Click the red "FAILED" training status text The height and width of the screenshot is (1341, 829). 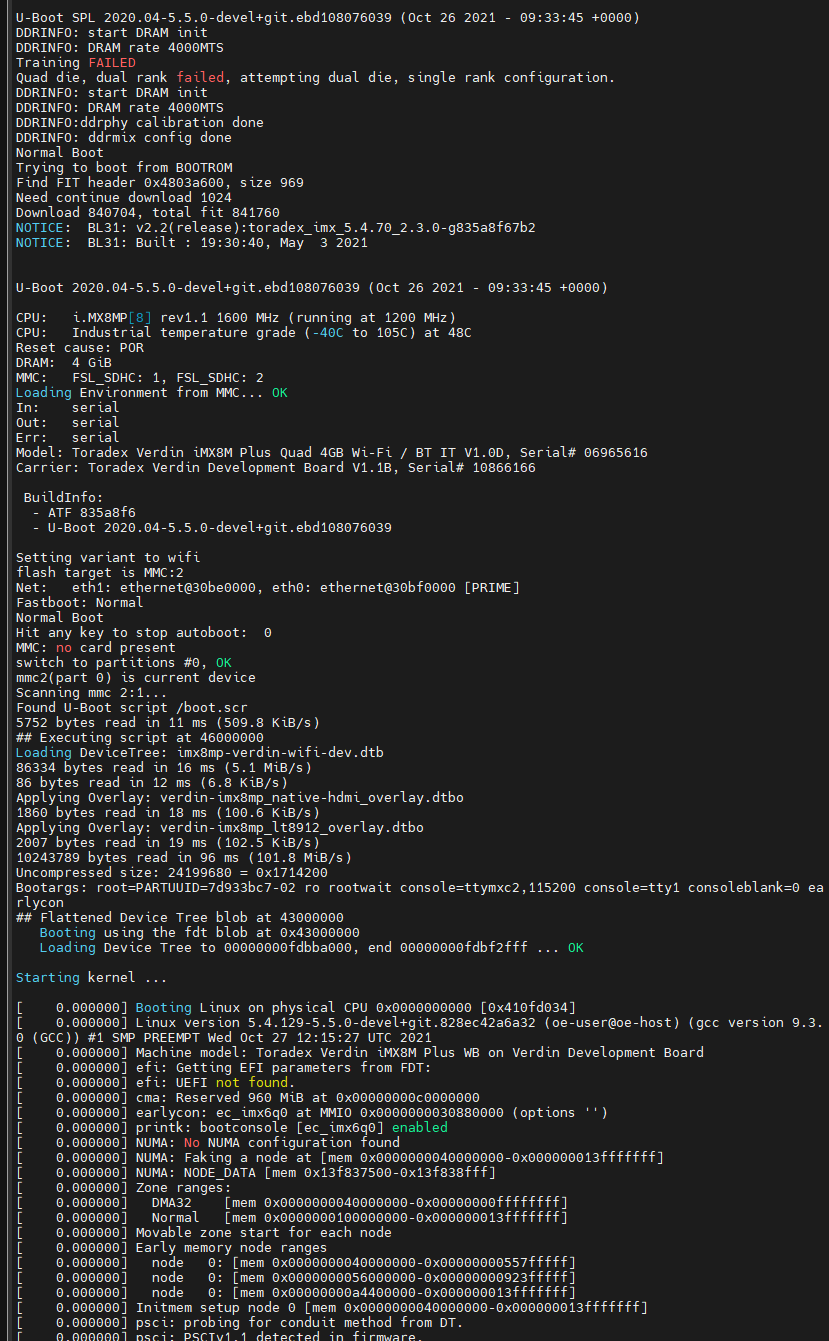pos(112,62)
